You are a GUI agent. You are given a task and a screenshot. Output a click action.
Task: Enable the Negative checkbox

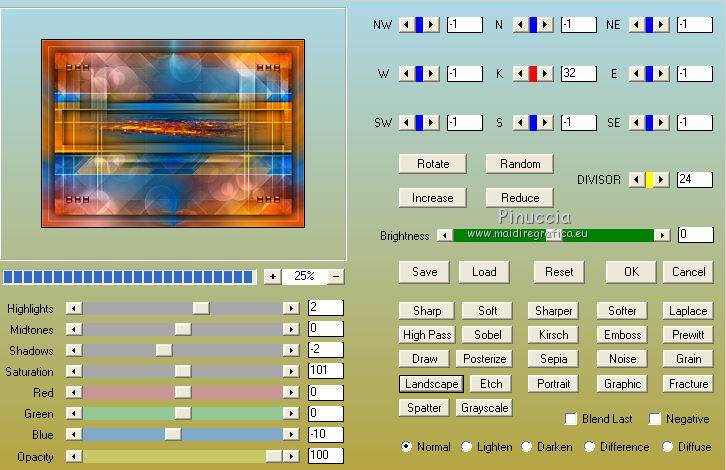point(654,419)
